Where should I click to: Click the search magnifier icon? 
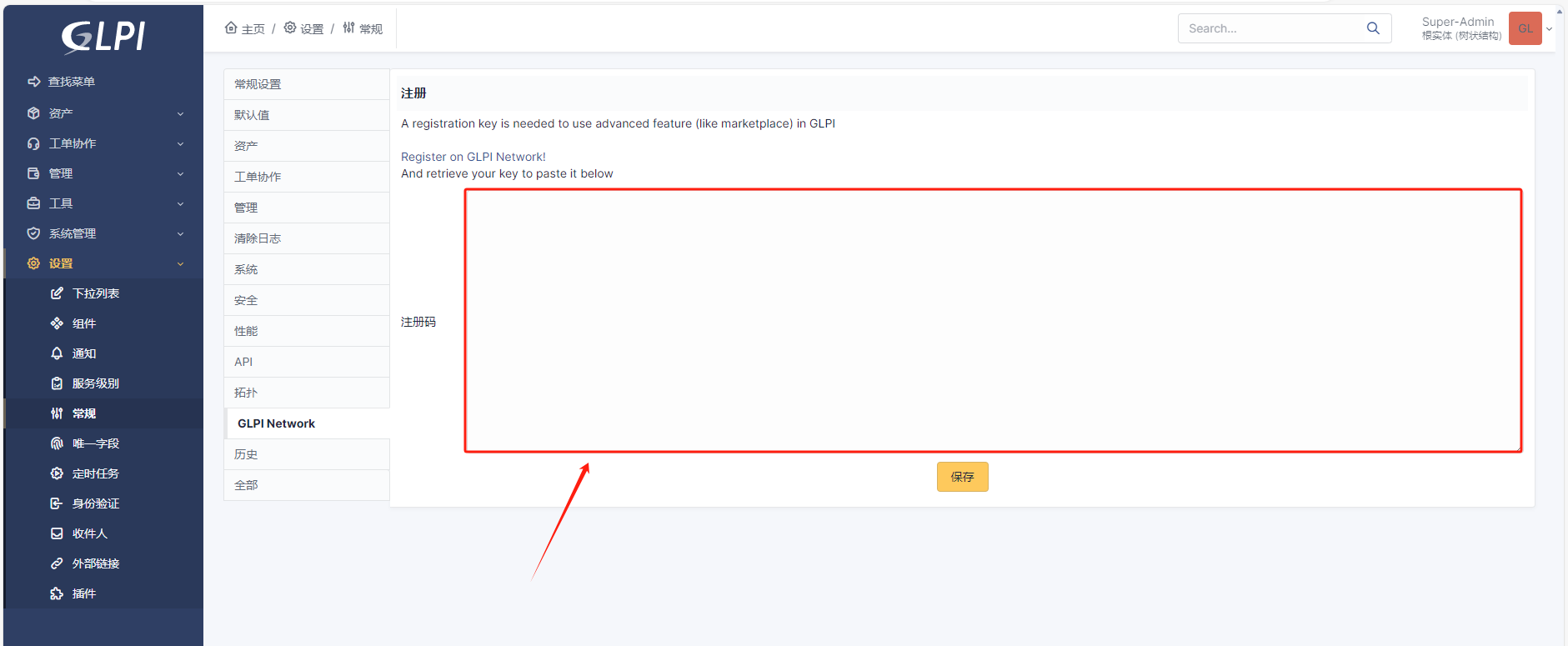[x=1373, y=28]
